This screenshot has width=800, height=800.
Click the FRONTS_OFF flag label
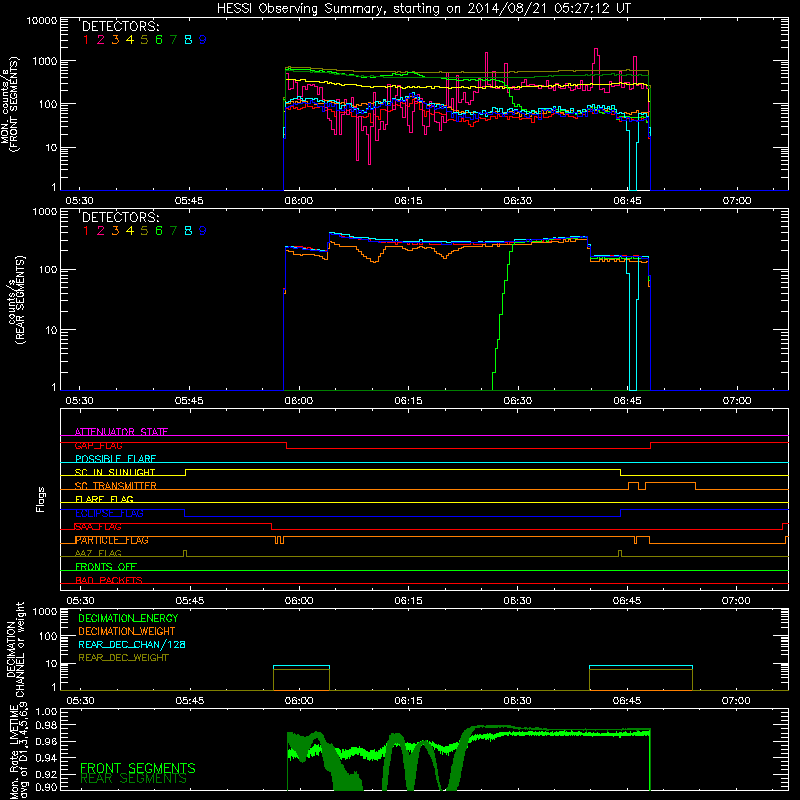click(106, 567)
